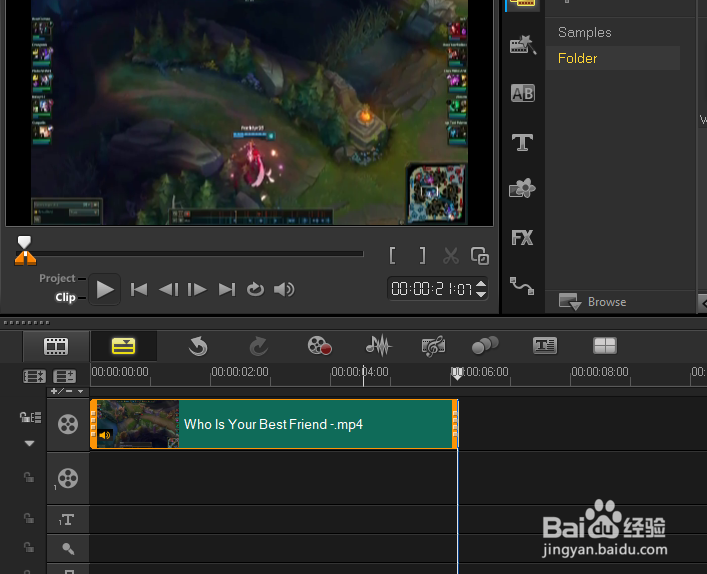The height and width of the screenshot is (574, 707).
Task: Open Multi-camera / split-screen layout tool
Action: 605,345
